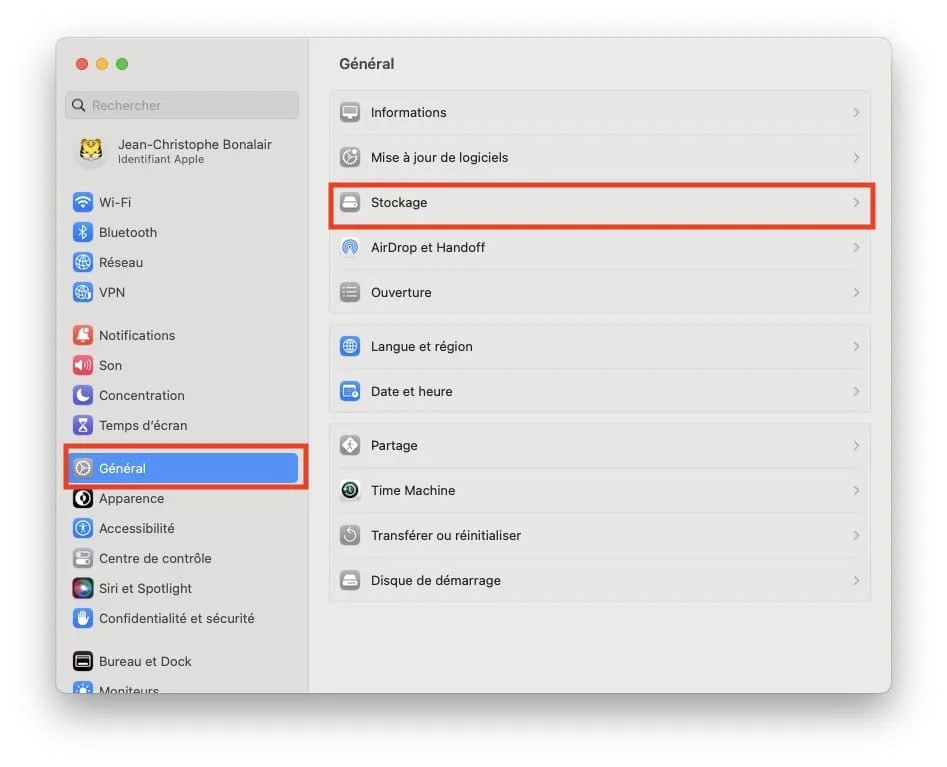This screenshot has width=947, height=767.
Task: Click the tiger account avatar
Action: 91,150
